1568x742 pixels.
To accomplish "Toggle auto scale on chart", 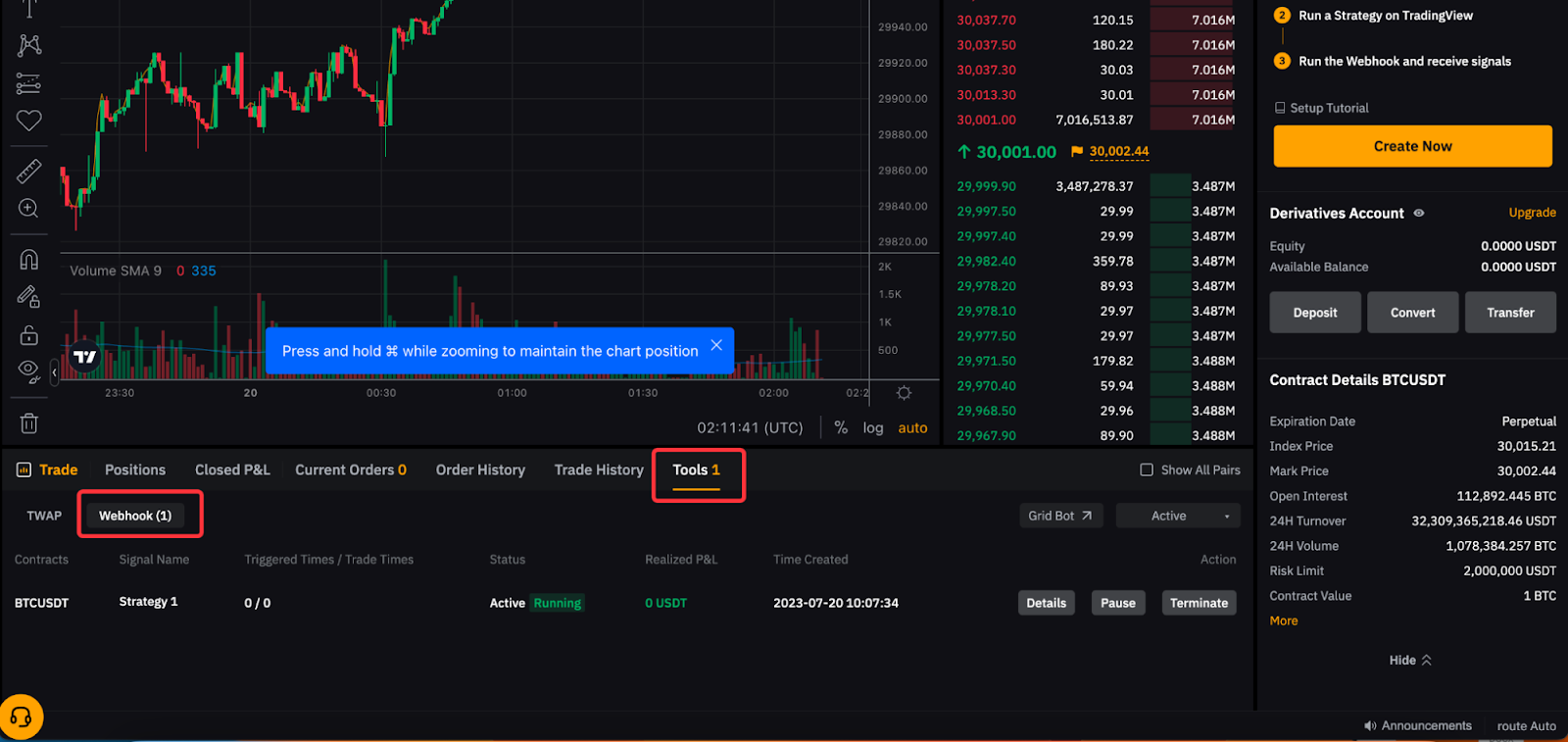I will point(912,428).
